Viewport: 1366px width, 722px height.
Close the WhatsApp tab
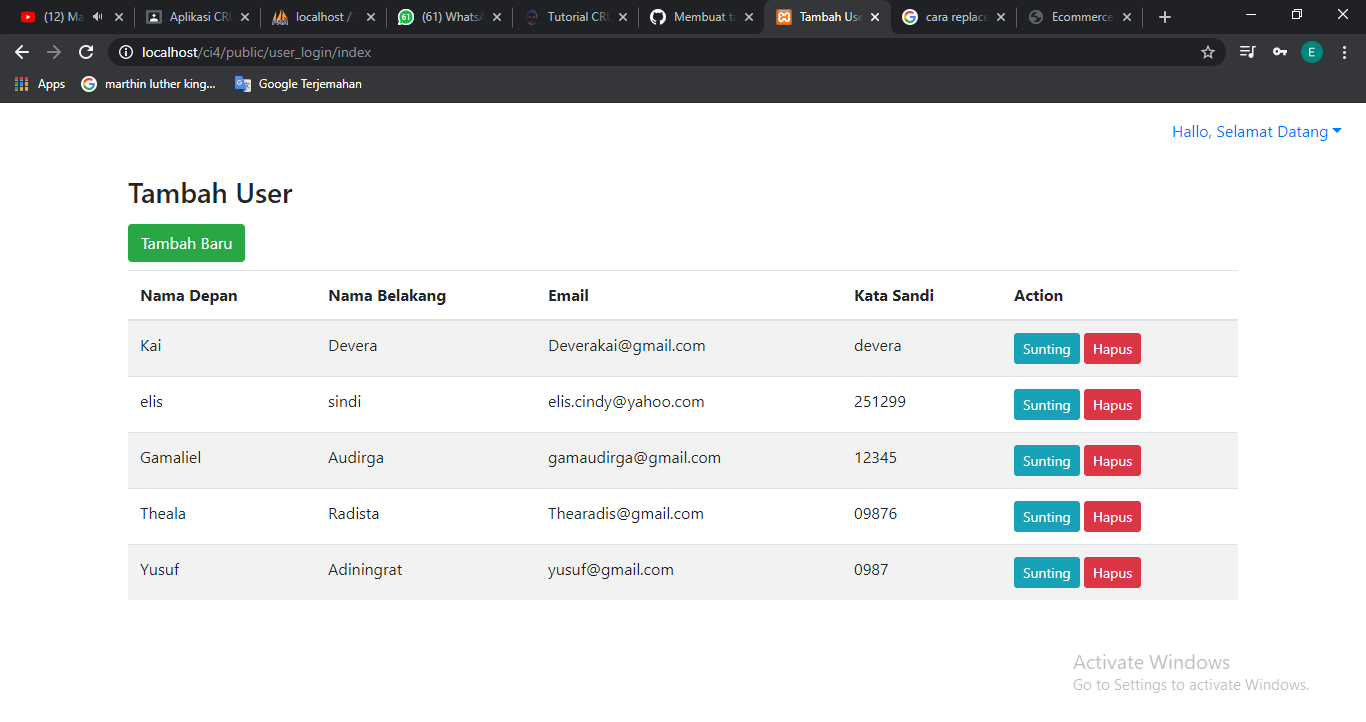tap(497, 17)
